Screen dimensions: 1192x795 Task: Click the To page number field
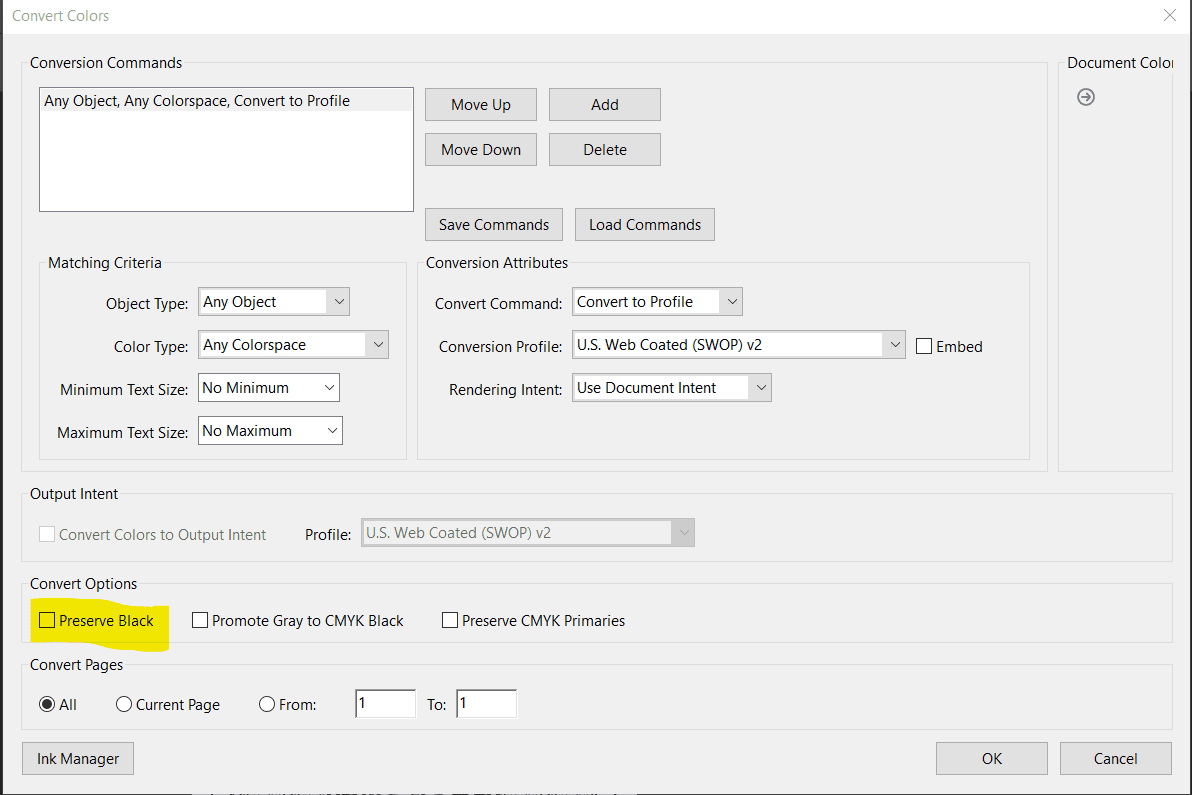486,704
